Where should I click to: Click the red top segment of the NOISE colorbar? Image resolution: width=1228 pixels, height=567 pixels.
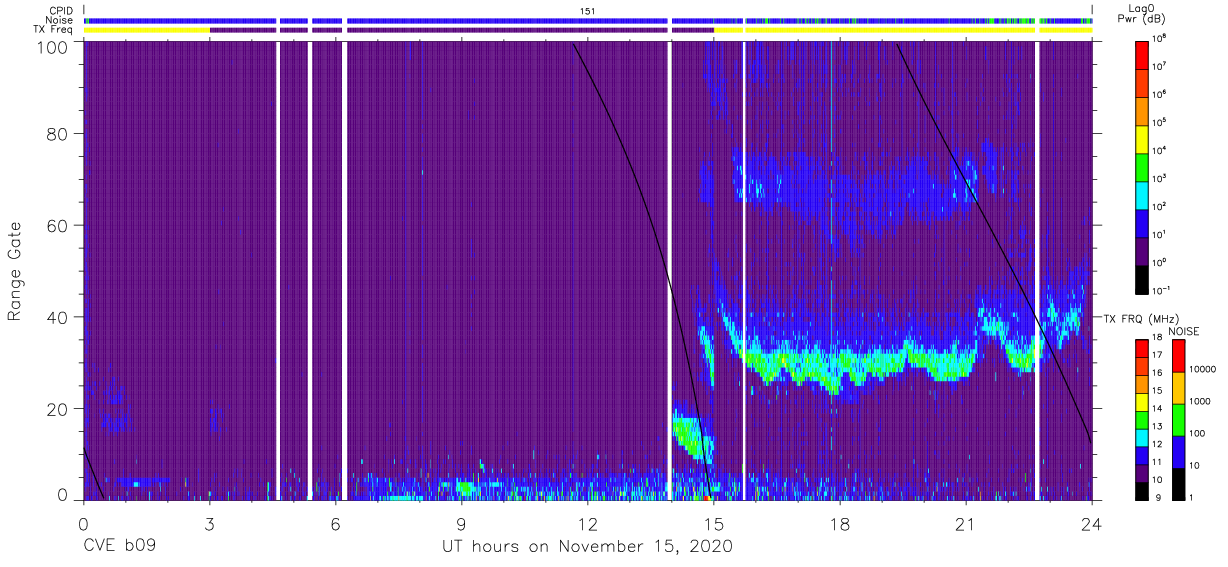tap(1179, 355)
